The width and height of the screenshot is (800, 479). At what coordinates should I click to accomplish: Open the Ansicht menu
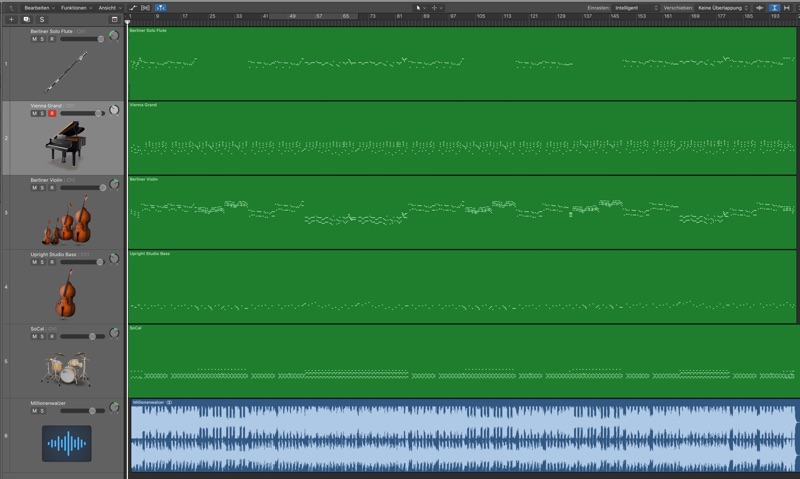[110, 8]
